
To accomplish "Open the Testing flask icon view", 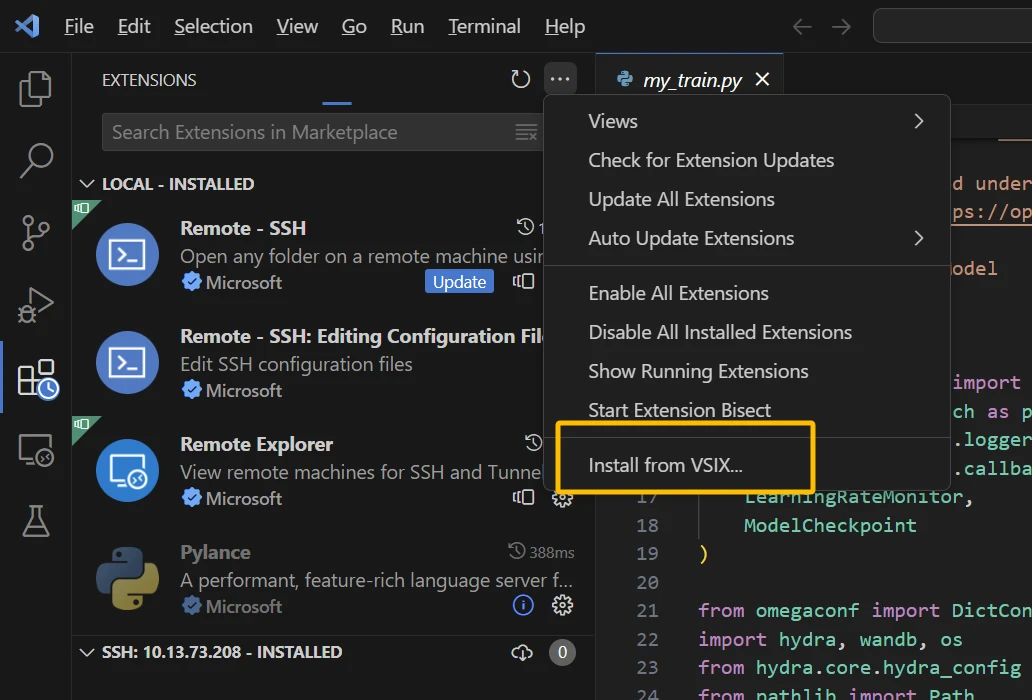I will point(36,520).
